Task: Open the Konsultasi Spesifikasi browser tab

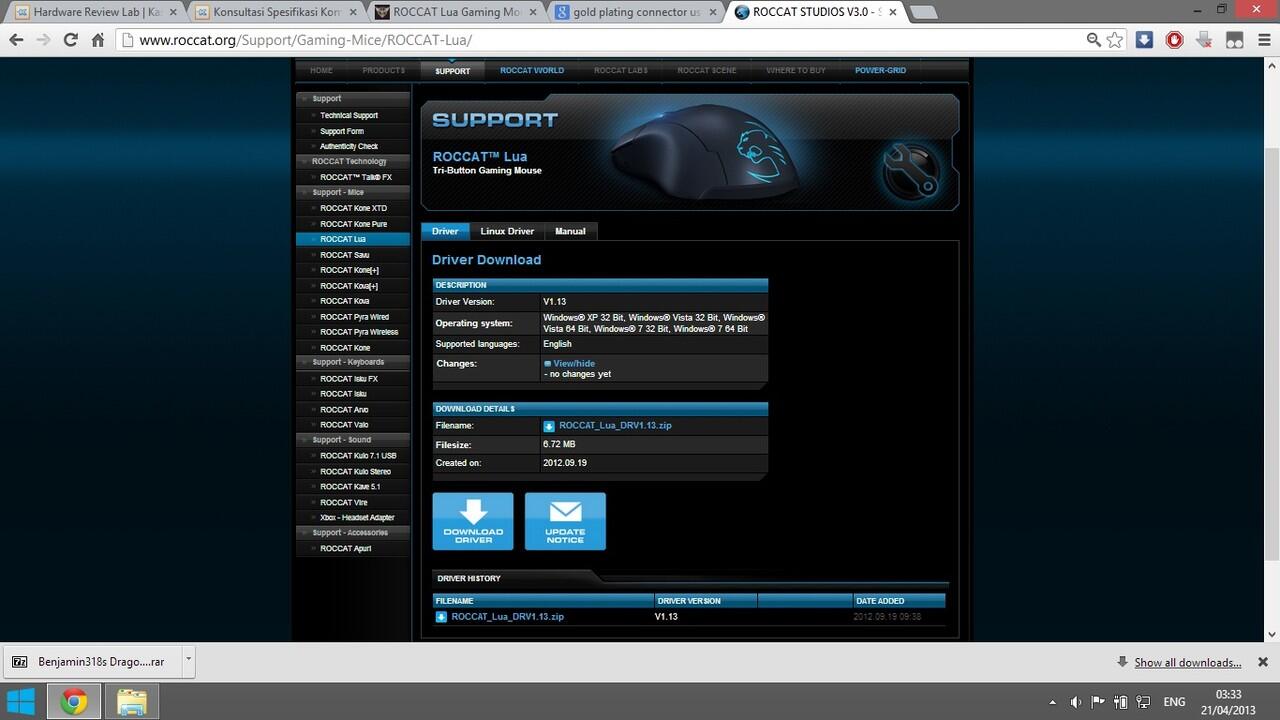Action: click(273, 12)
